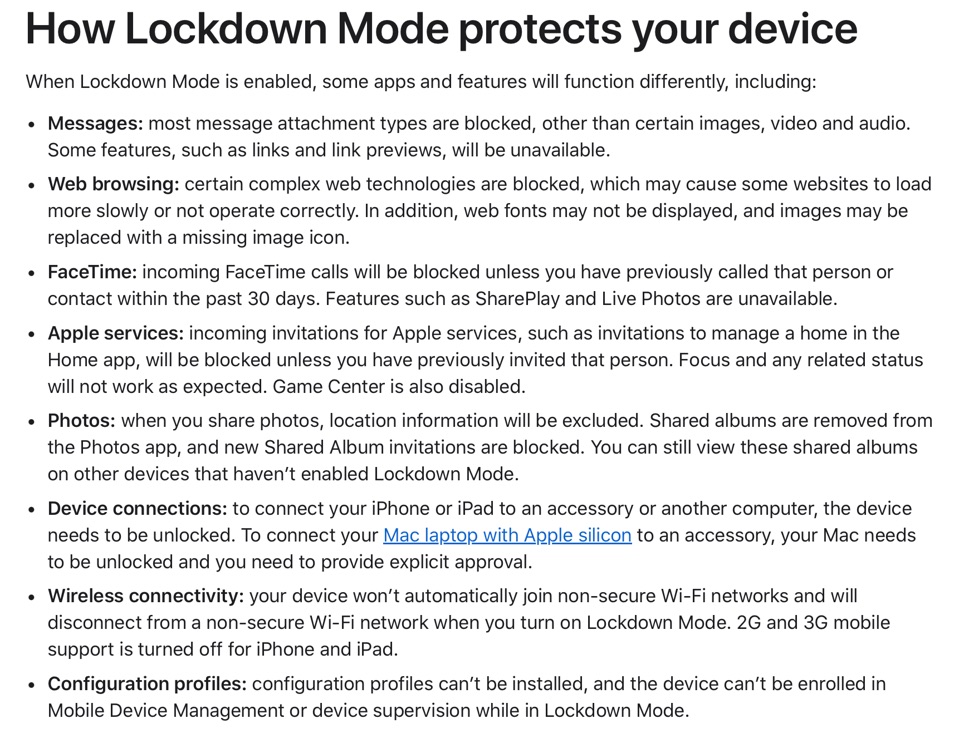Open the Mac laptop with Apple silicon link
This screenshot has width=959, height=738.
507,535
